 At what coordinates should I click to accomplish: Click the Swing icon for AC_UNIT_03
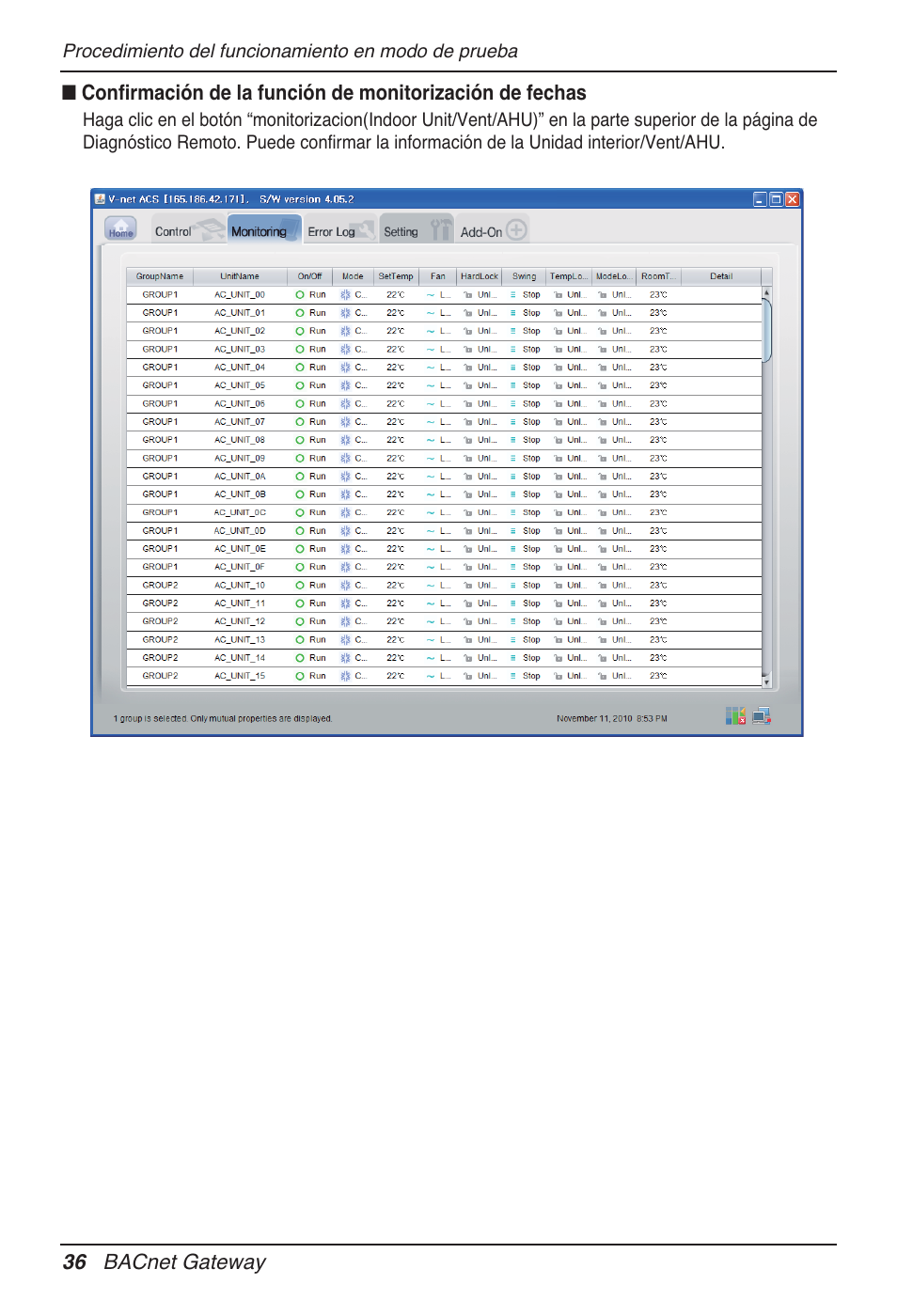513,350
